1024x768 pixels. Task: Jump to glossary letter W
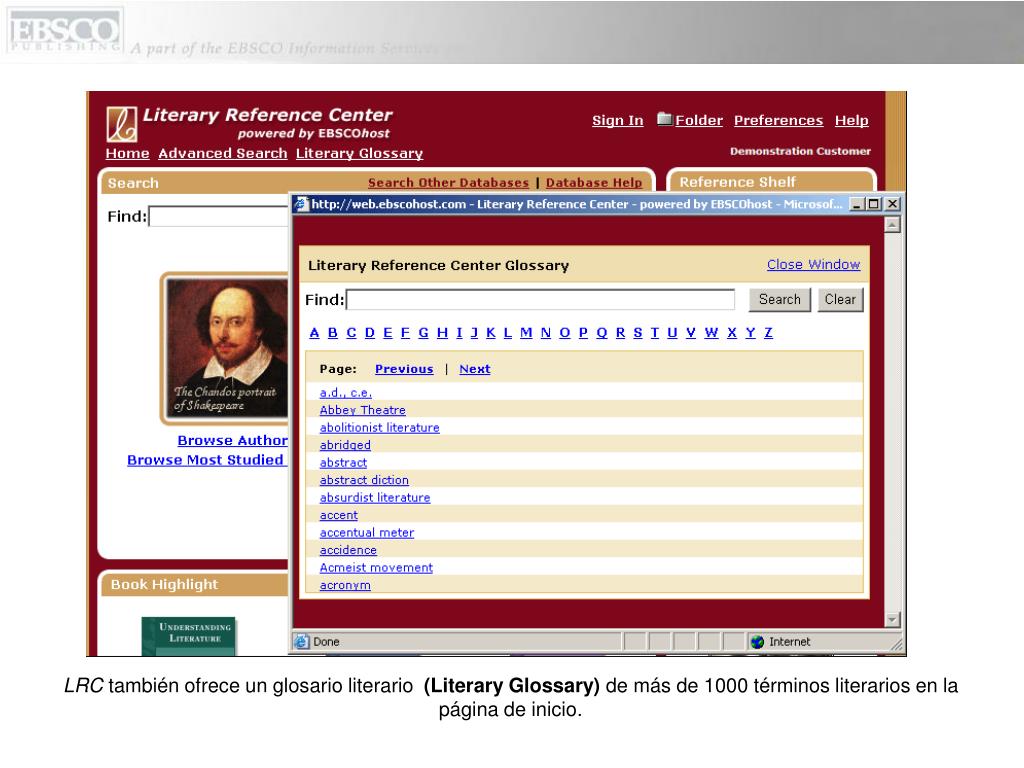point(711,333)
